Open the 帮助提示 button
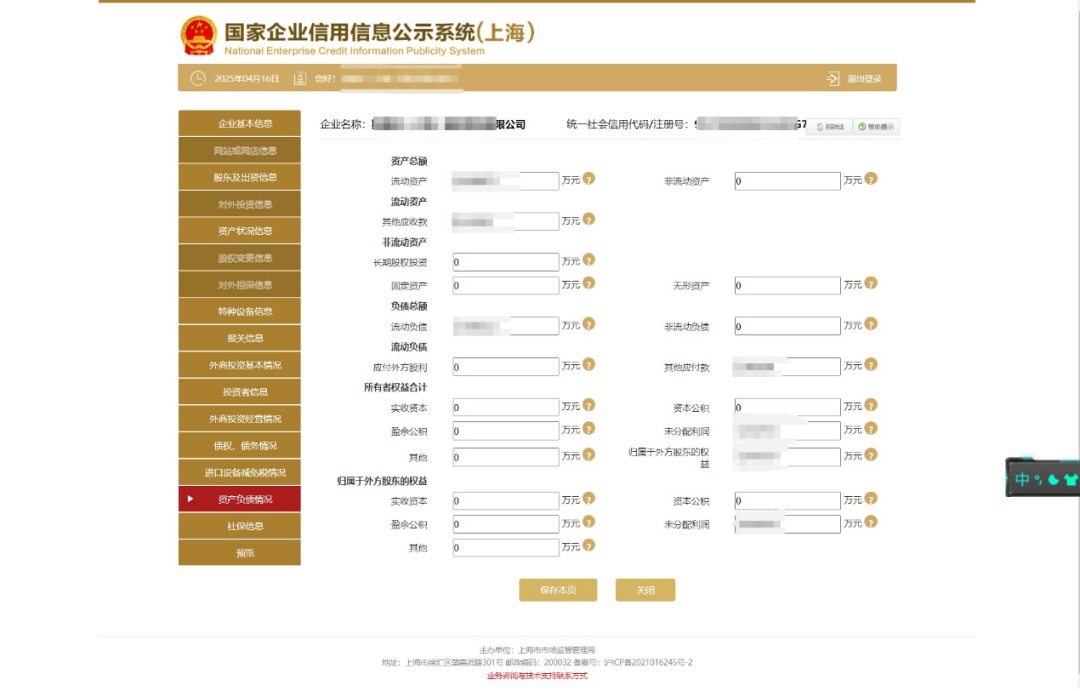This screenshot has width=1080, height=691. pos(876,127)
